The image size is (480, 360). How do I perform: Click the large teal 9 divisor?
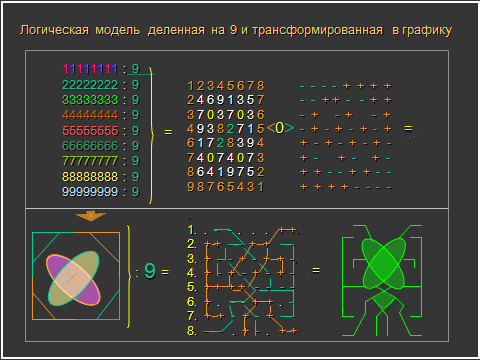click(150, 271)
